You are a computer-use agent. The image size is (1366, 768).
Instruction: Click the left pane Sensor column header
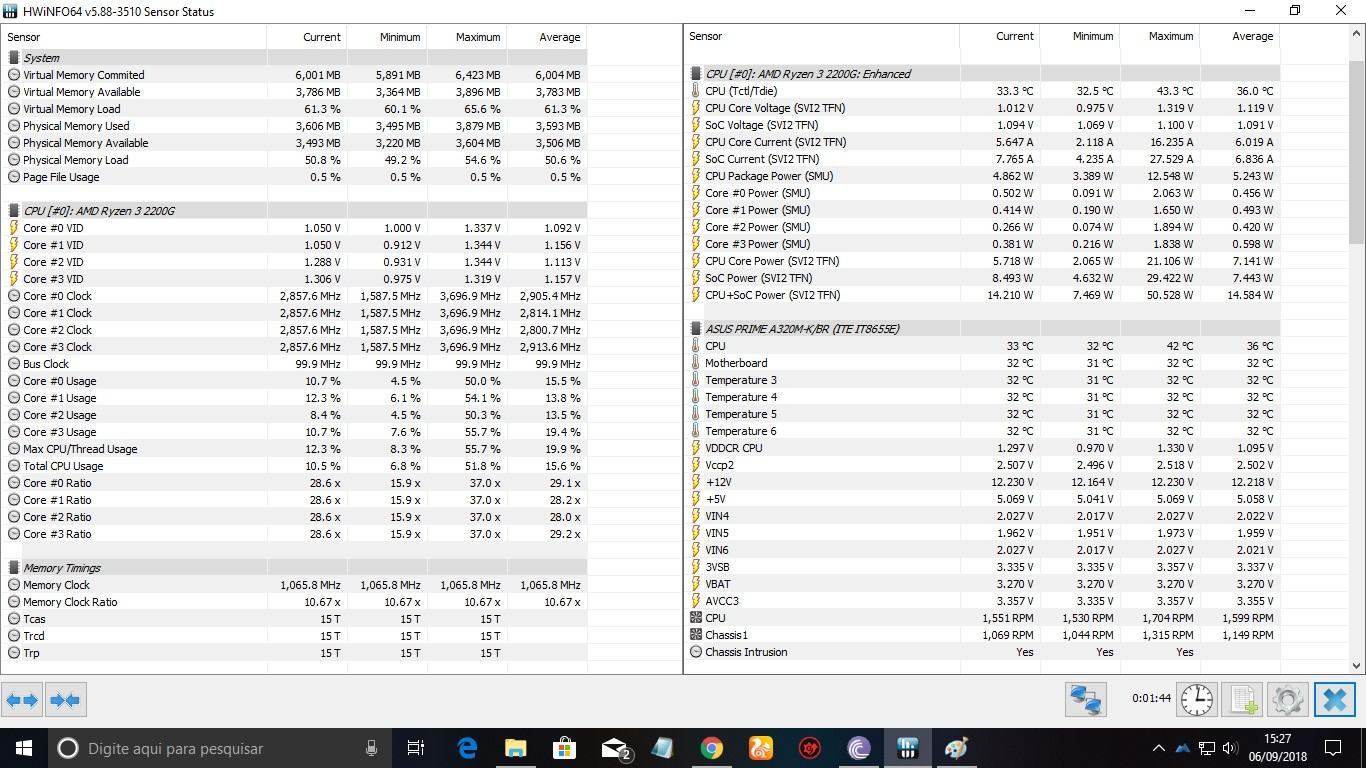[134, 37]
